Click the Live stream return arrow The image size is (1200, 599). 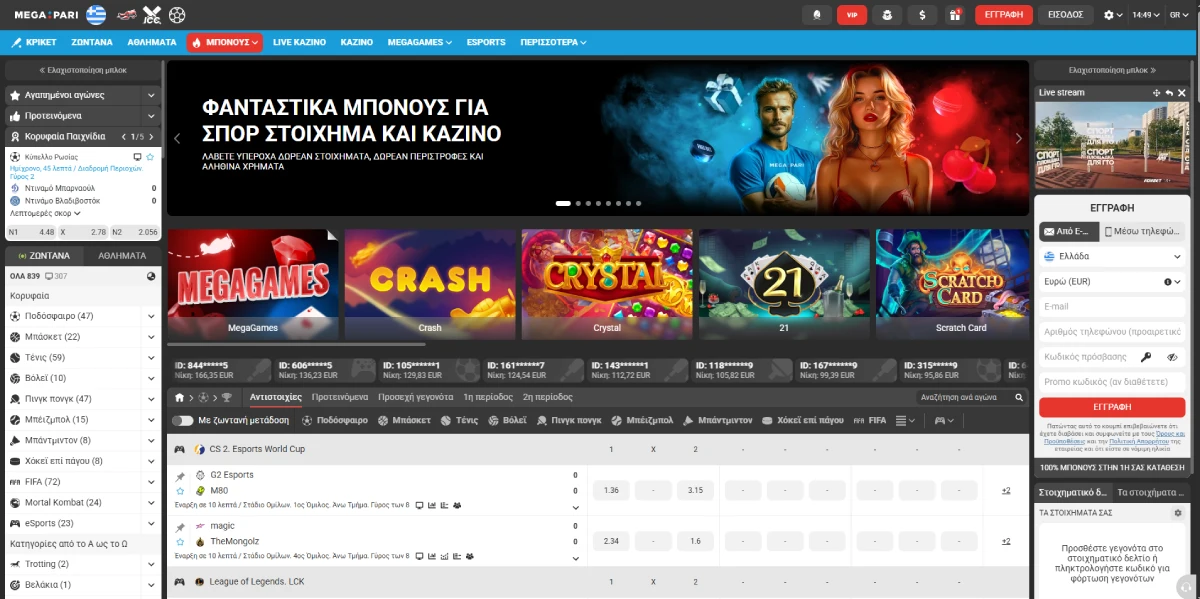click(x=1169, y=93)
